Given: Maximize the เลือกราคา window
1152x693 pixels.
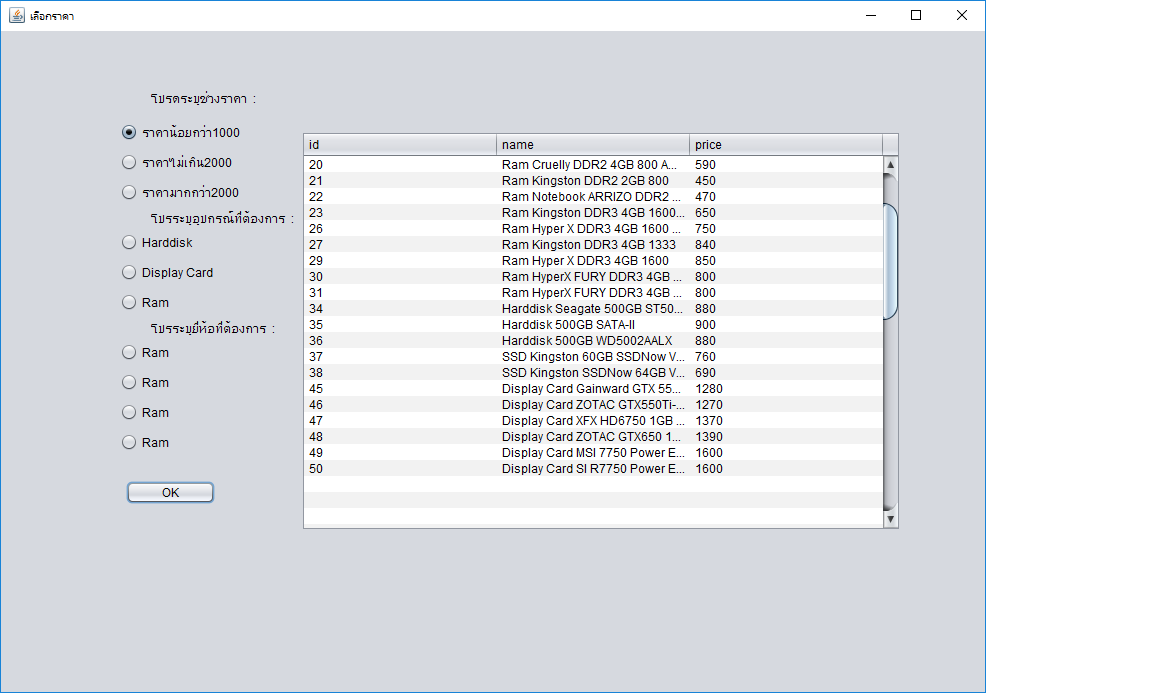Looking at the screenshot, I should (915, 15).
